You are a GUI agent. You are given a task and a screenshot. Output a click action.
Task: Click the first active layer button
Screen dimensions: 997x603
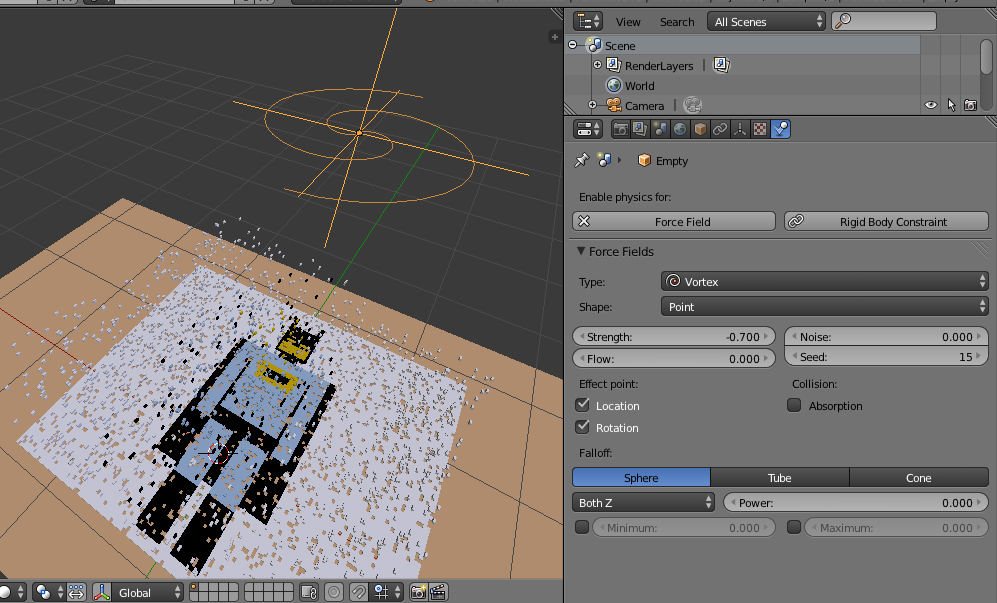194,587
